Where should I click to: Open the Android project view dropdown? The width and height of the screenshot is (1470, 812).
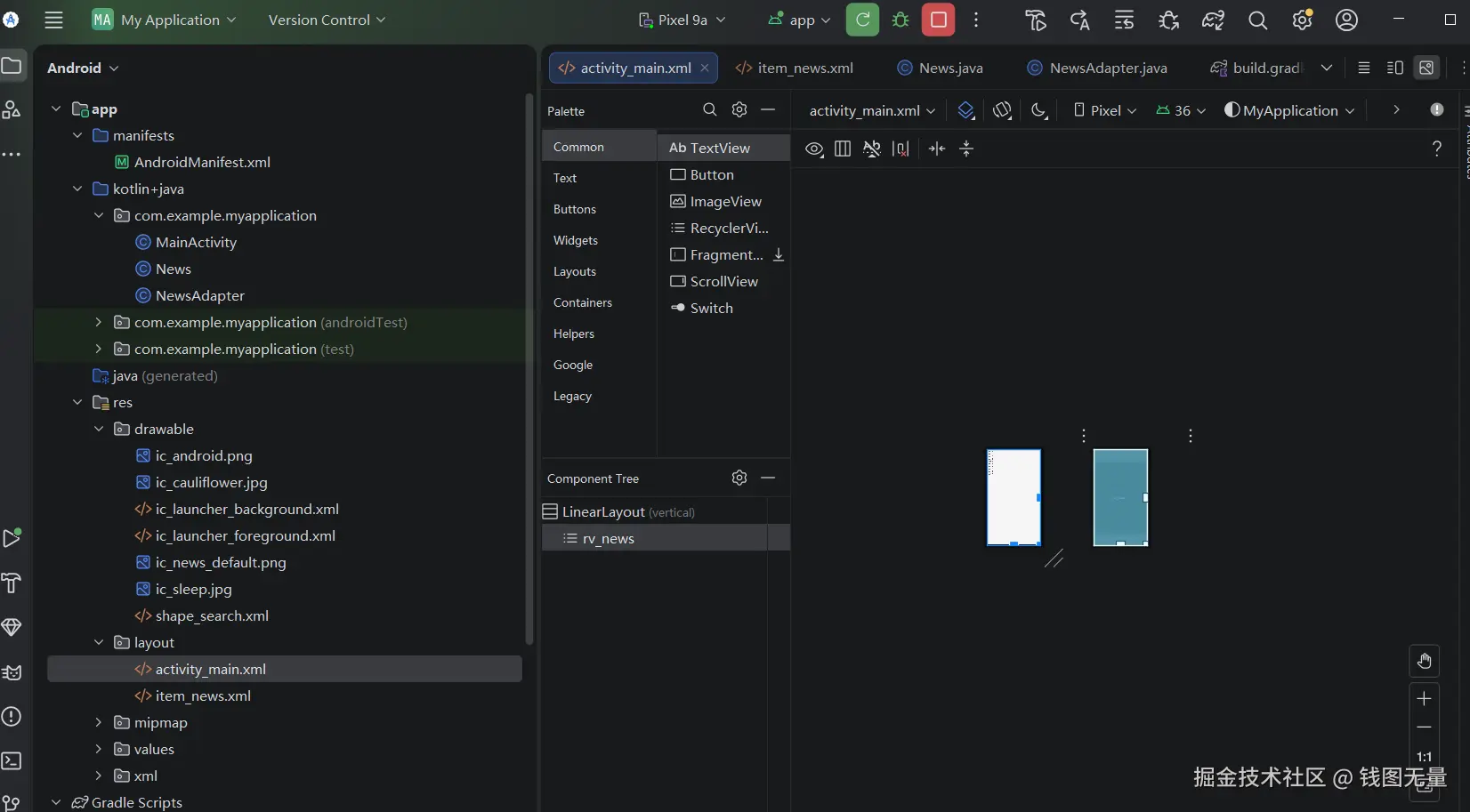tap(83, 68)
